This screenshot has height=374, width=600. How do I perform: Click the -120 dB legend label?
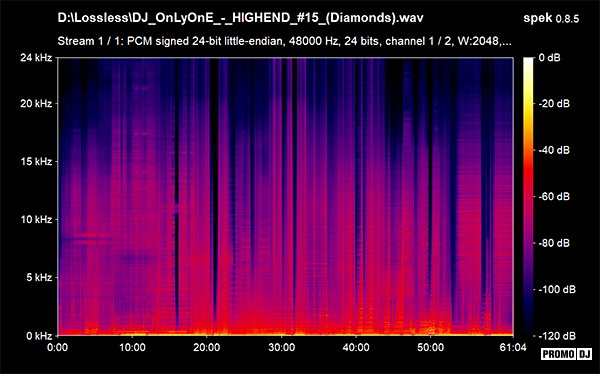pos(557,336)
